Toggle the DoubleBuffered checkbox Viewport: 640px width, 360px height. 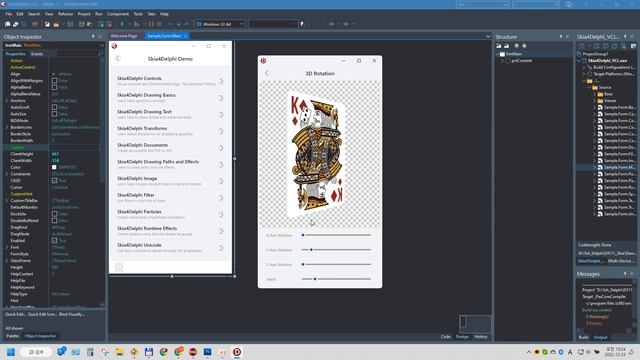(54, 220)
